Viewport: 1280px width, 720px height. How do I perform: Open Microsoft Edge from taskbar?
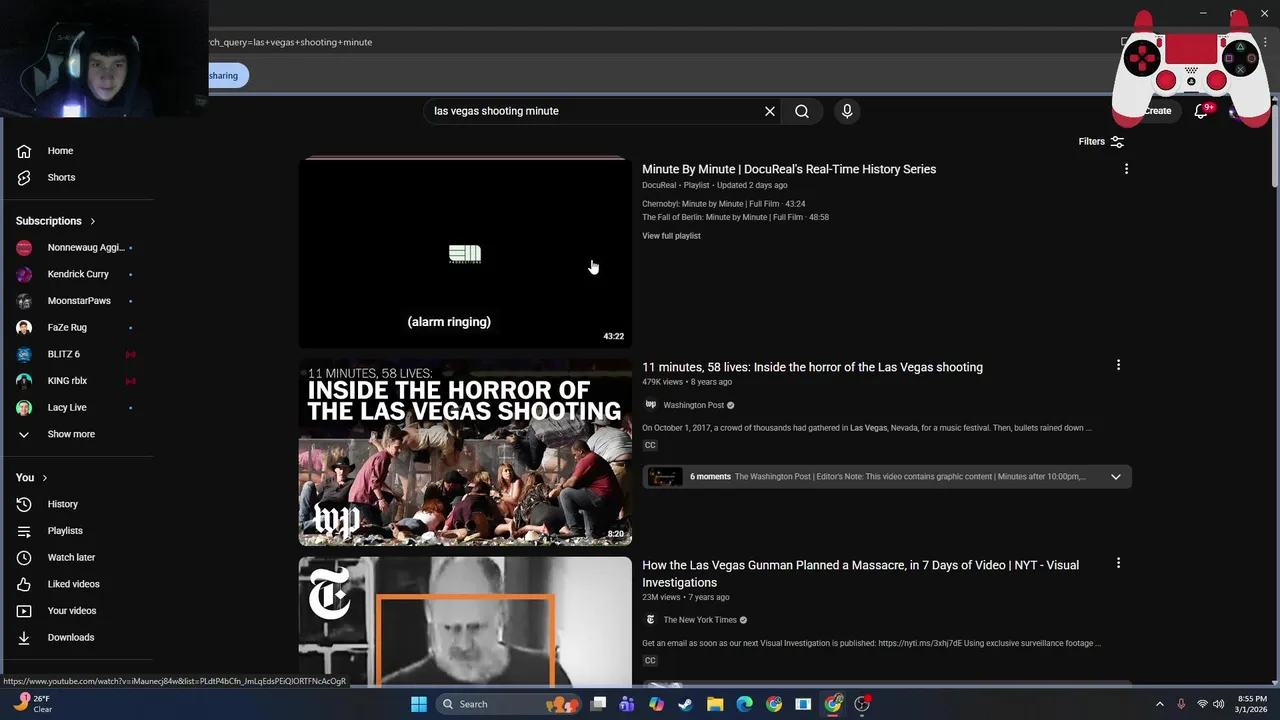744,704
